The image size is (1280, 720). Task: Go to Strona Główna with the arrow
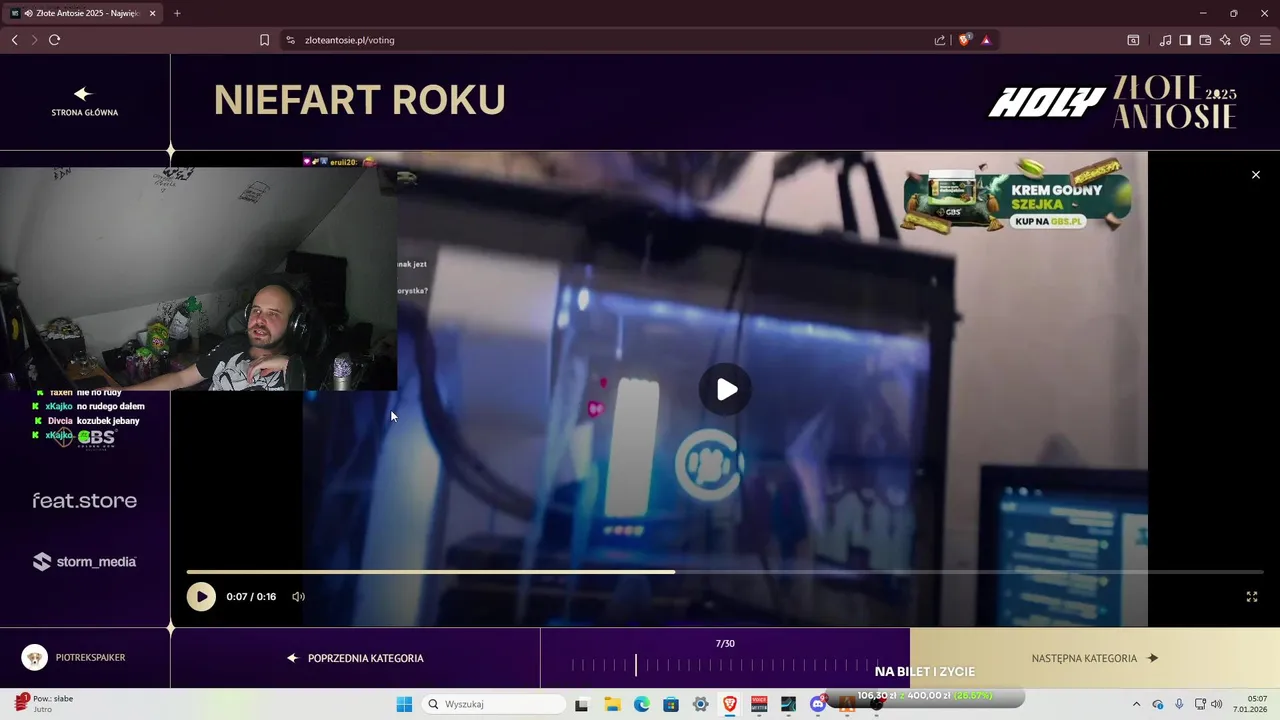point(84,101)
